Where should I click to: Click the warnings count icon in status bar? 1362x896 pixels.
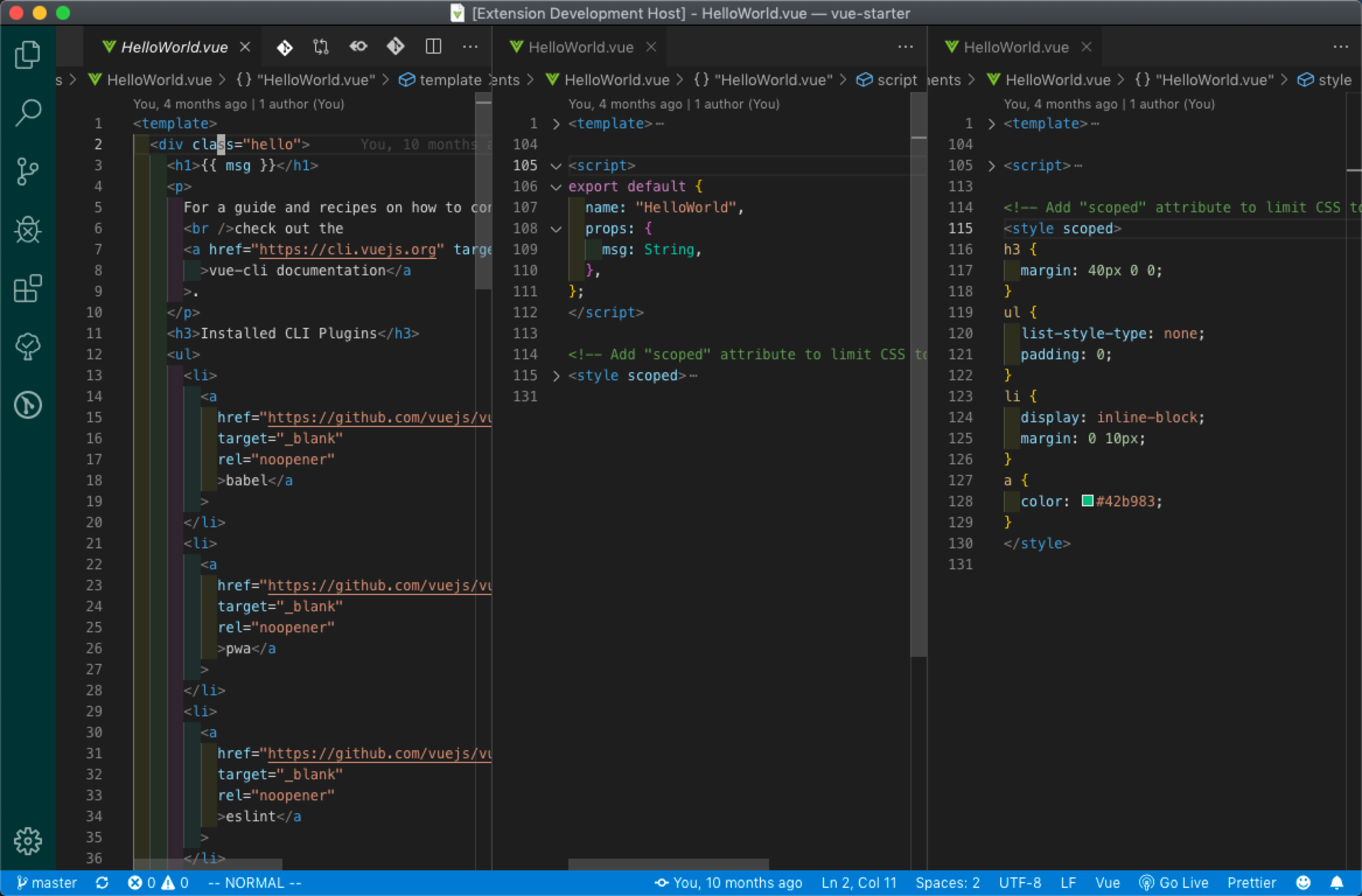[x=174, y=883]
